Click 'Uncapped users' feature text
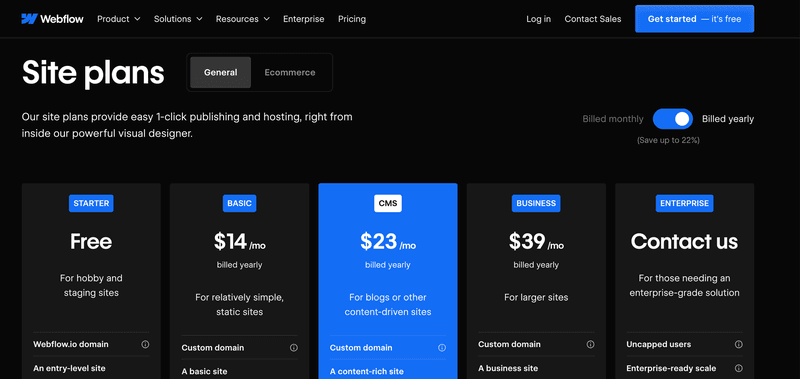800x379 pixels. [x=659, y=344]
